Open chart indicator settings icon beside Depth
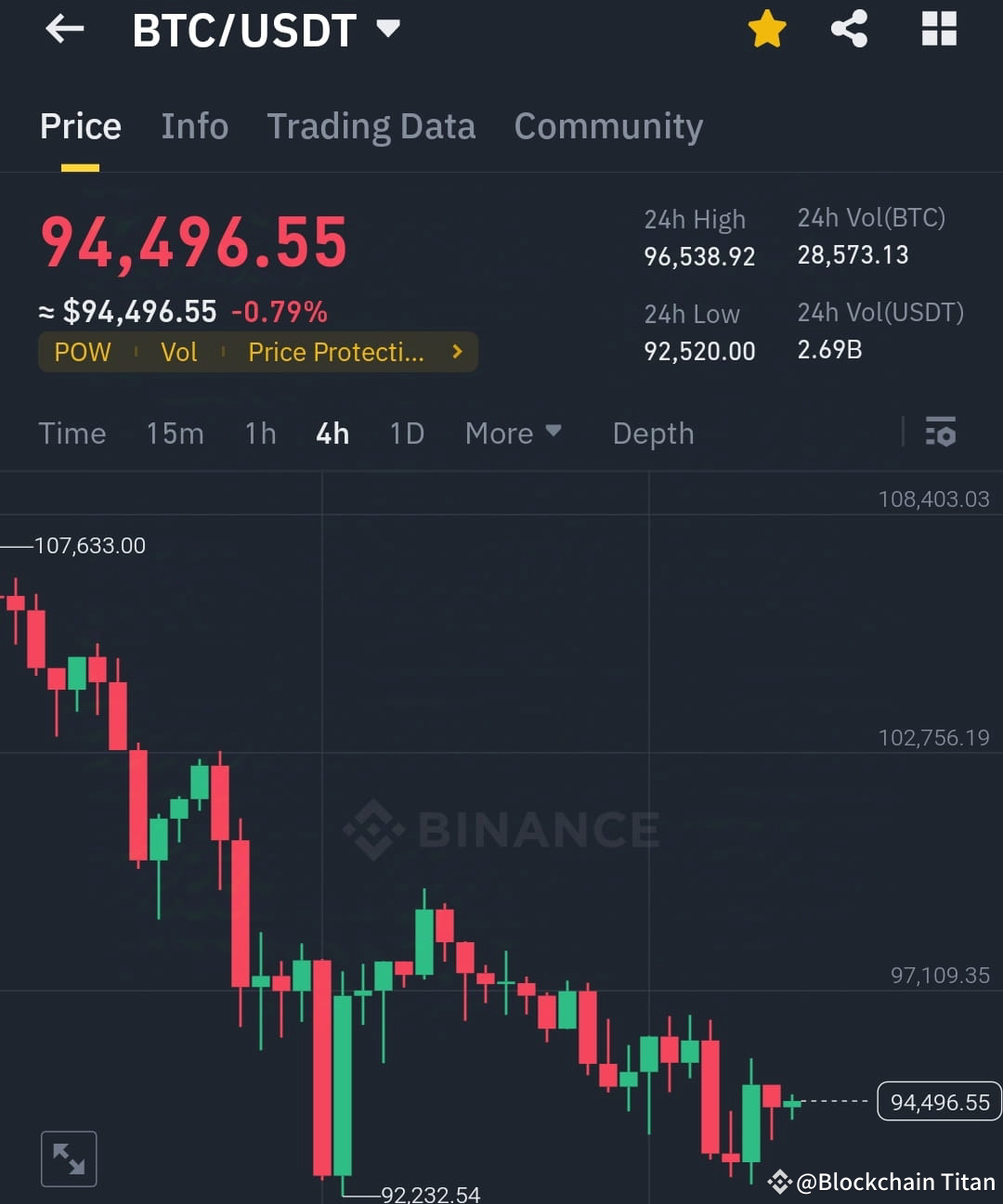 tap(941, 433)
